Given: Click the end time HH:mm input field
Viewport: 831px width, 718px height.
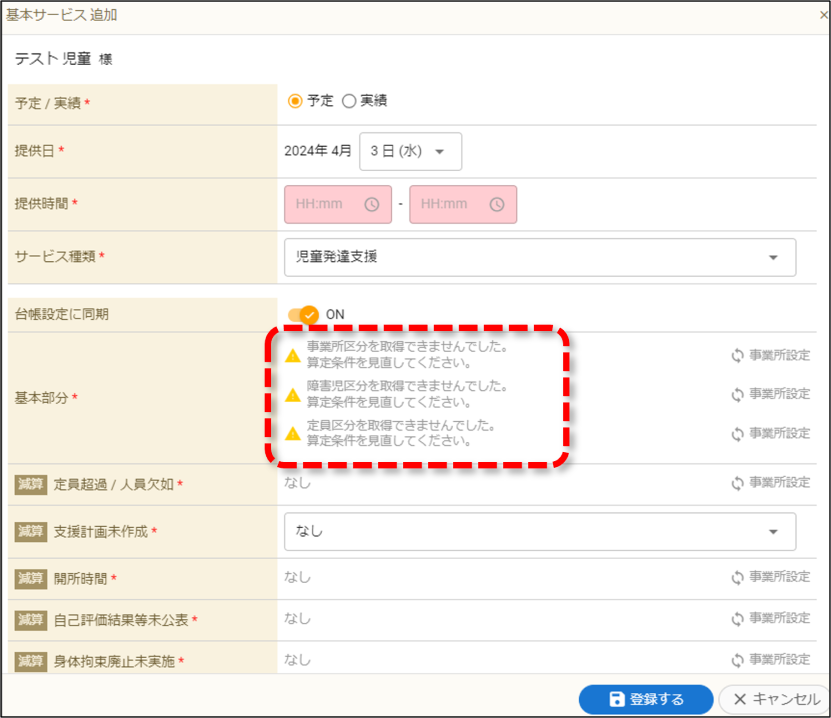Looking at the screenshot, I should pyautogui.click(x=463, y=205).
